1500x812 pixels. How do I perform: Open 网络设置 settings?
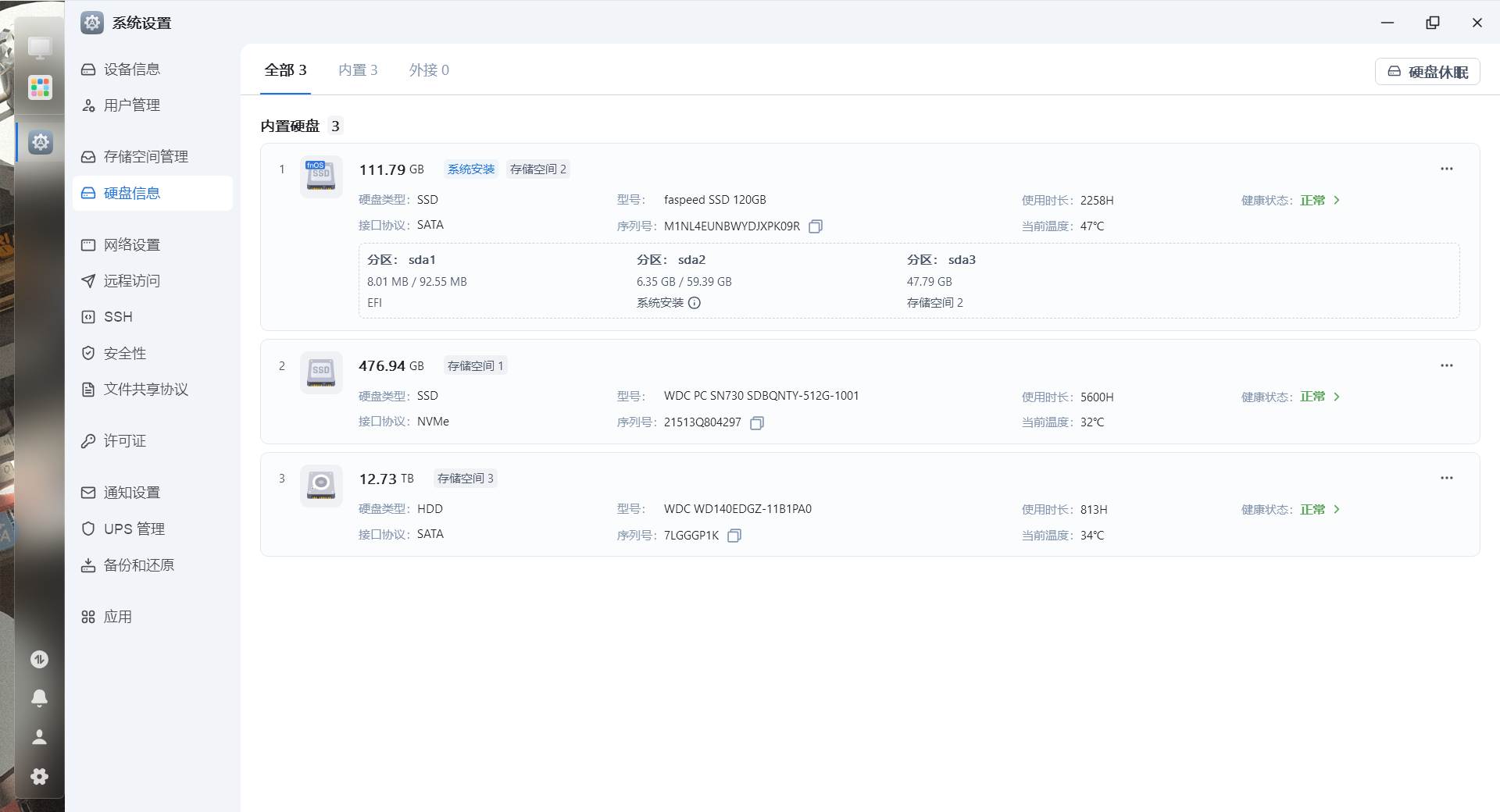[x=152, y=245]
